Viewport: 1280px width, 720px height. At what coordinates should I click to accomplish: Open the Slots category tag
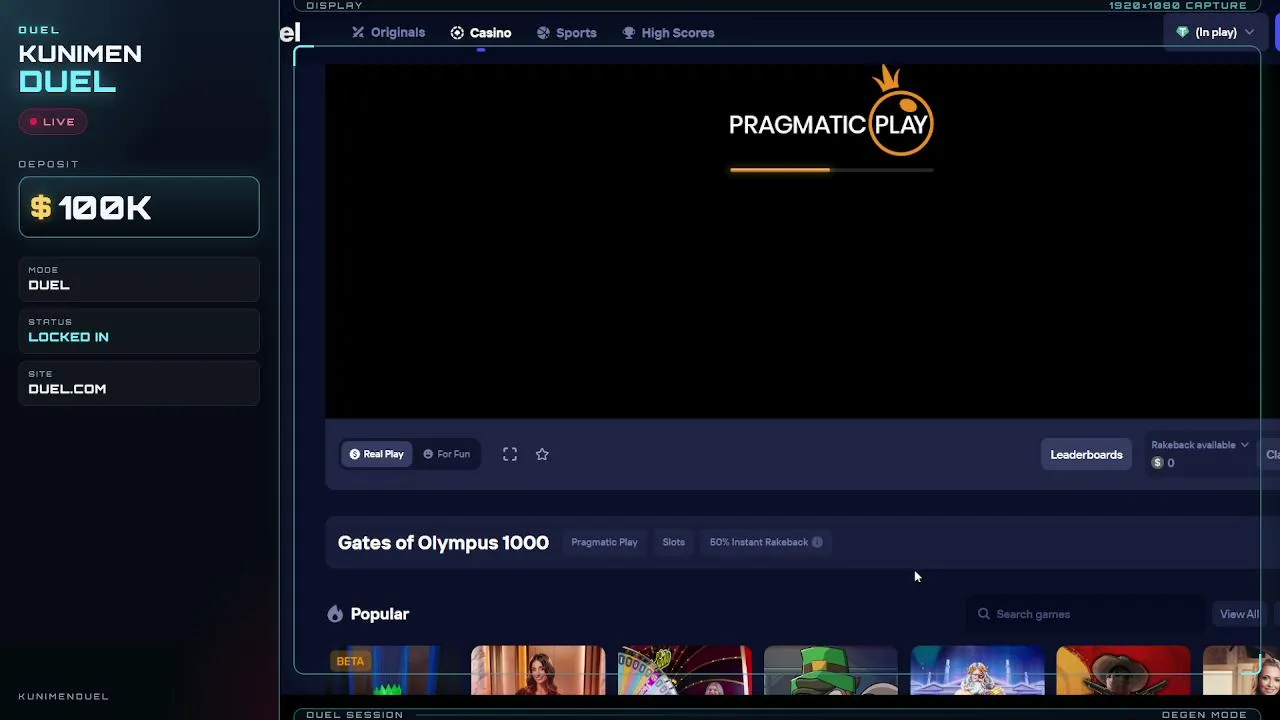point(673,542)
